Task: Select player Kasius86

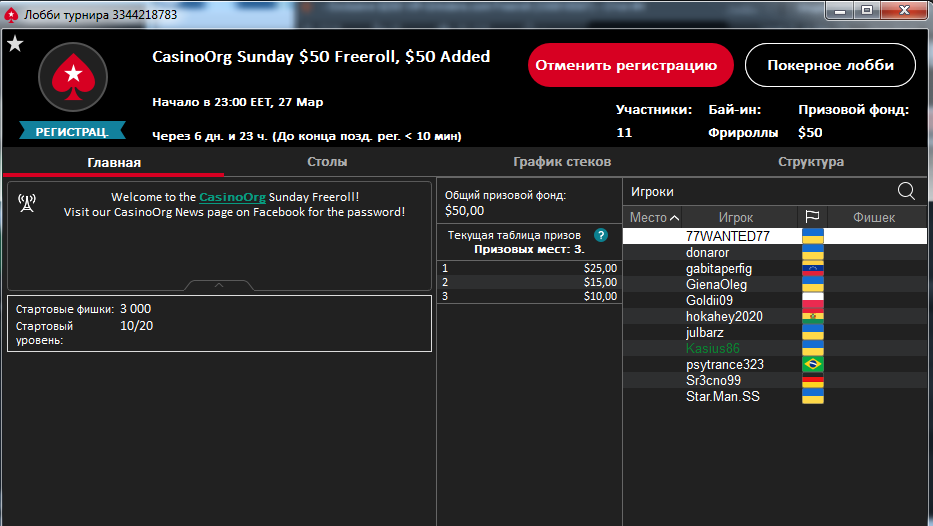Action: (775, 348)
